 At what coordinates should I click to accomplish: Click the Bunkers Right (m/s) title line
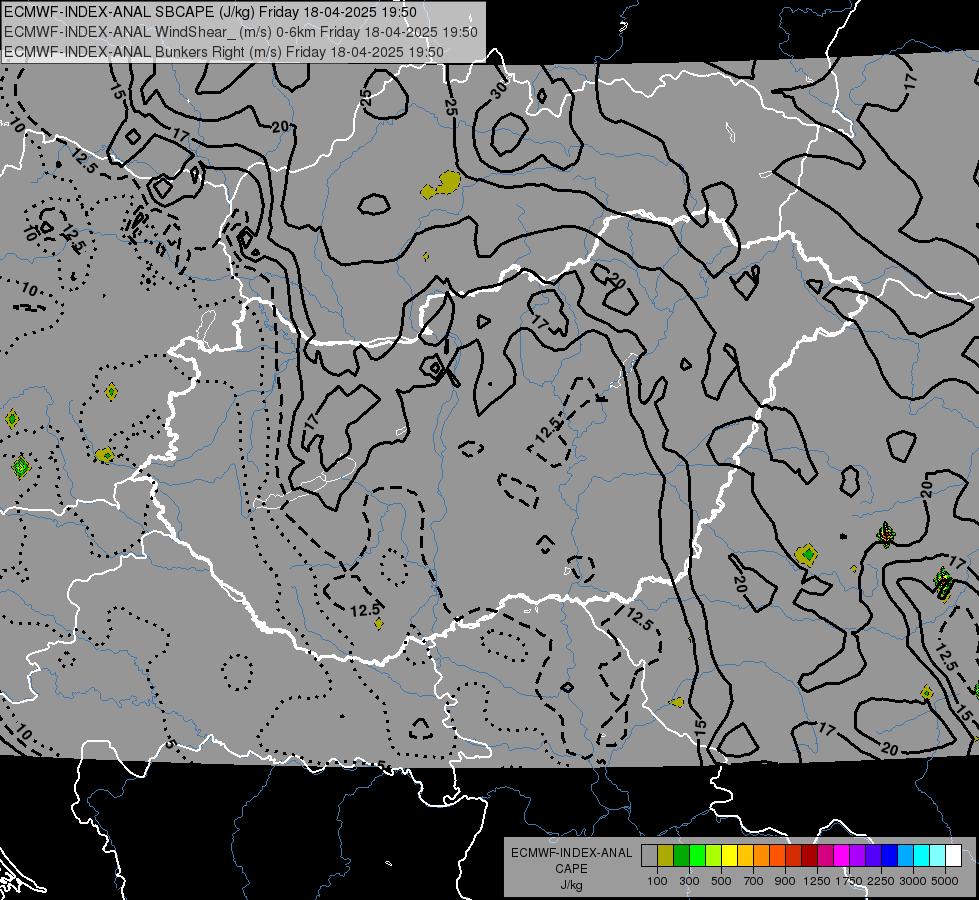point(224,52)
